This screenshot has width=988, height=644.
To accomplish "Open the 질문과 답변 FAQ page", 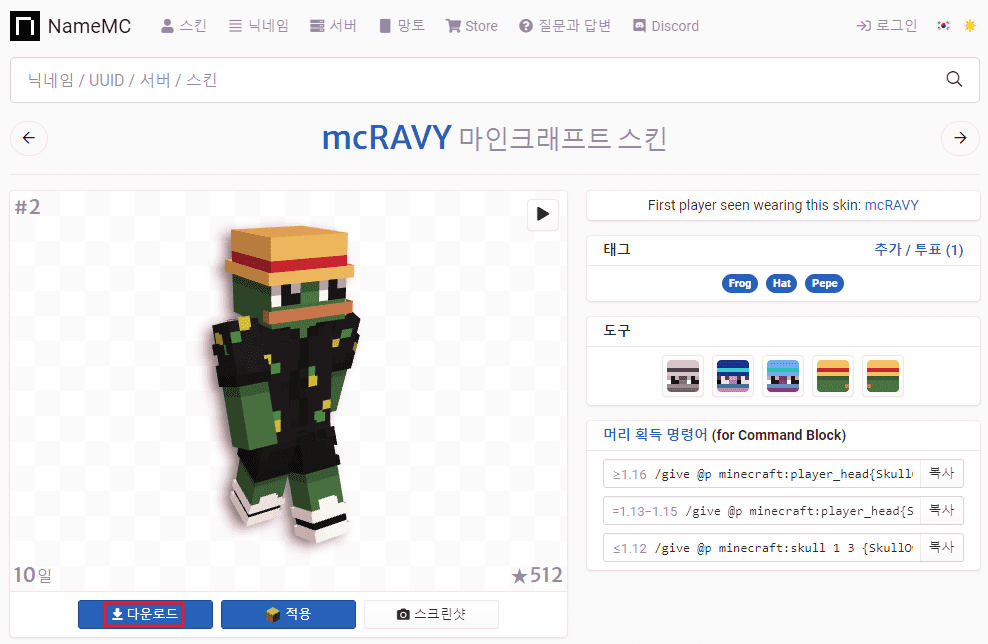I will 565,26.
